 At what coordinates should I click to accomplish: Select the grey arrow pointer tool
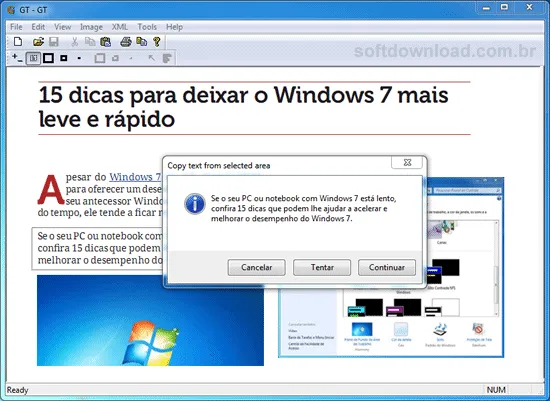[152, 58]
